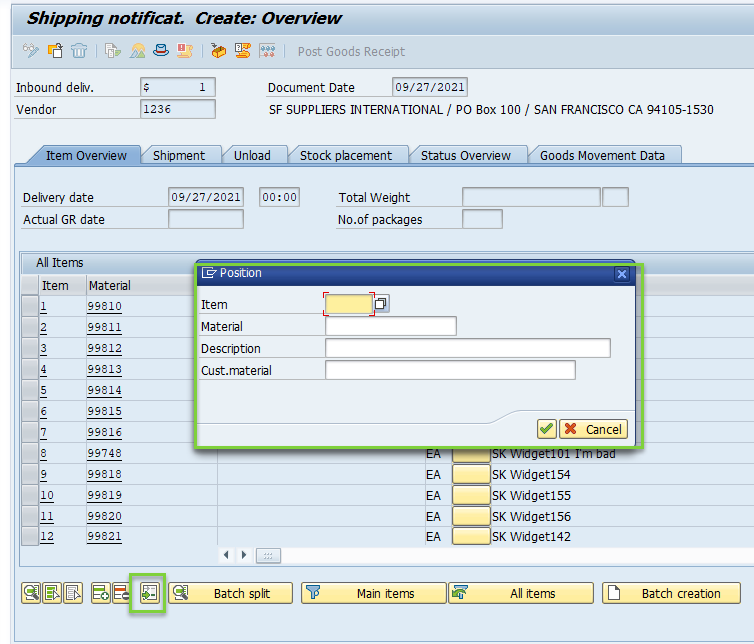
Task: Click the No.of packages field
Action: click(x=482, y=219)
